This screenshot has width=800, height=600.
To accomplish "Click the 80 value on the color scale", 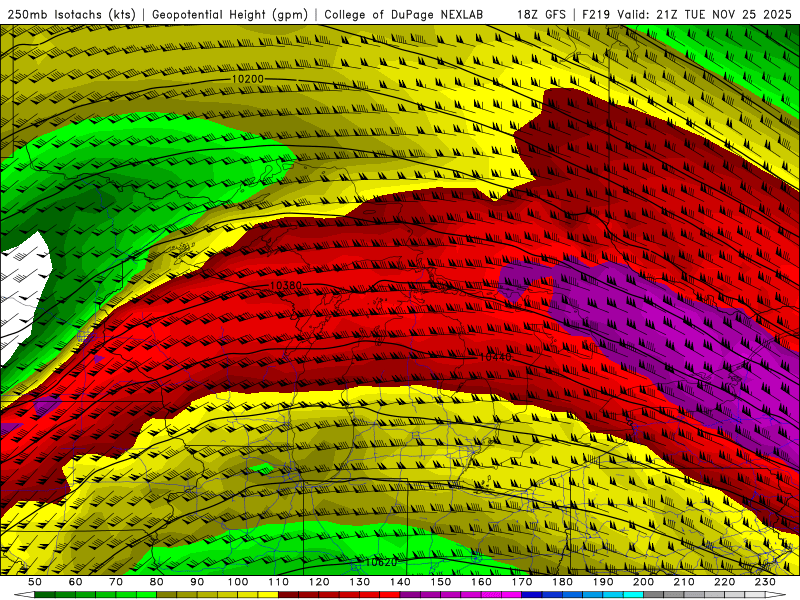I will point(157,582).
